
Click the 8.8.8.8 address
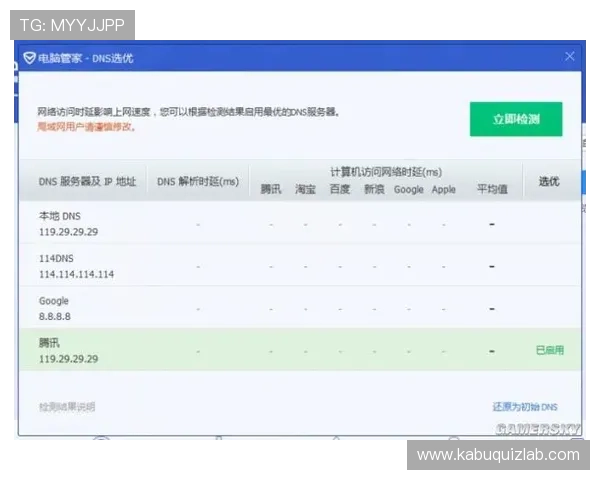click(55, 317)
